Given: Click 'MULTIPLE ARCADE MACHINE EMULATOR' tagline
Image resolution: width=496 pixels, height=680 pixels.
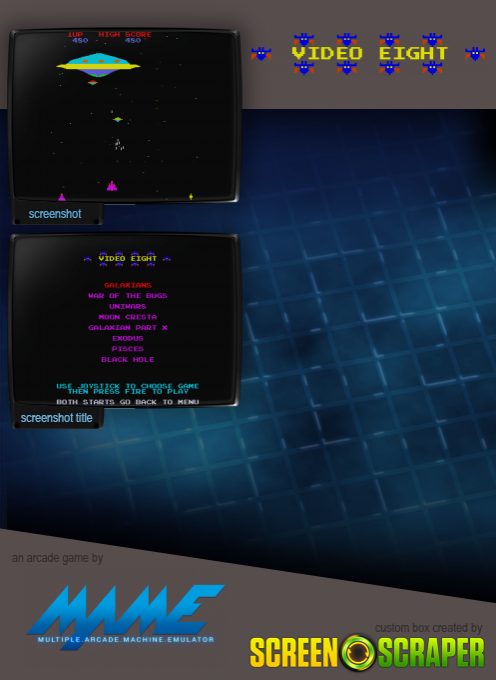Looking at the screenshot, I should point(126,639).
